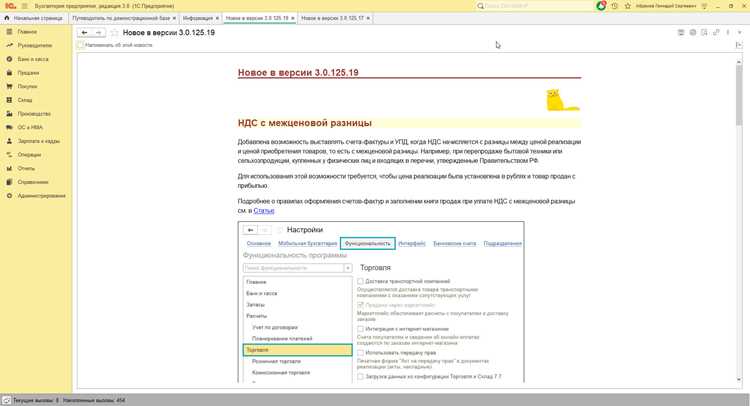
Task: Follow the Статье hyperlink in the article
Action: pyautogui.click(x=264, y=211)
